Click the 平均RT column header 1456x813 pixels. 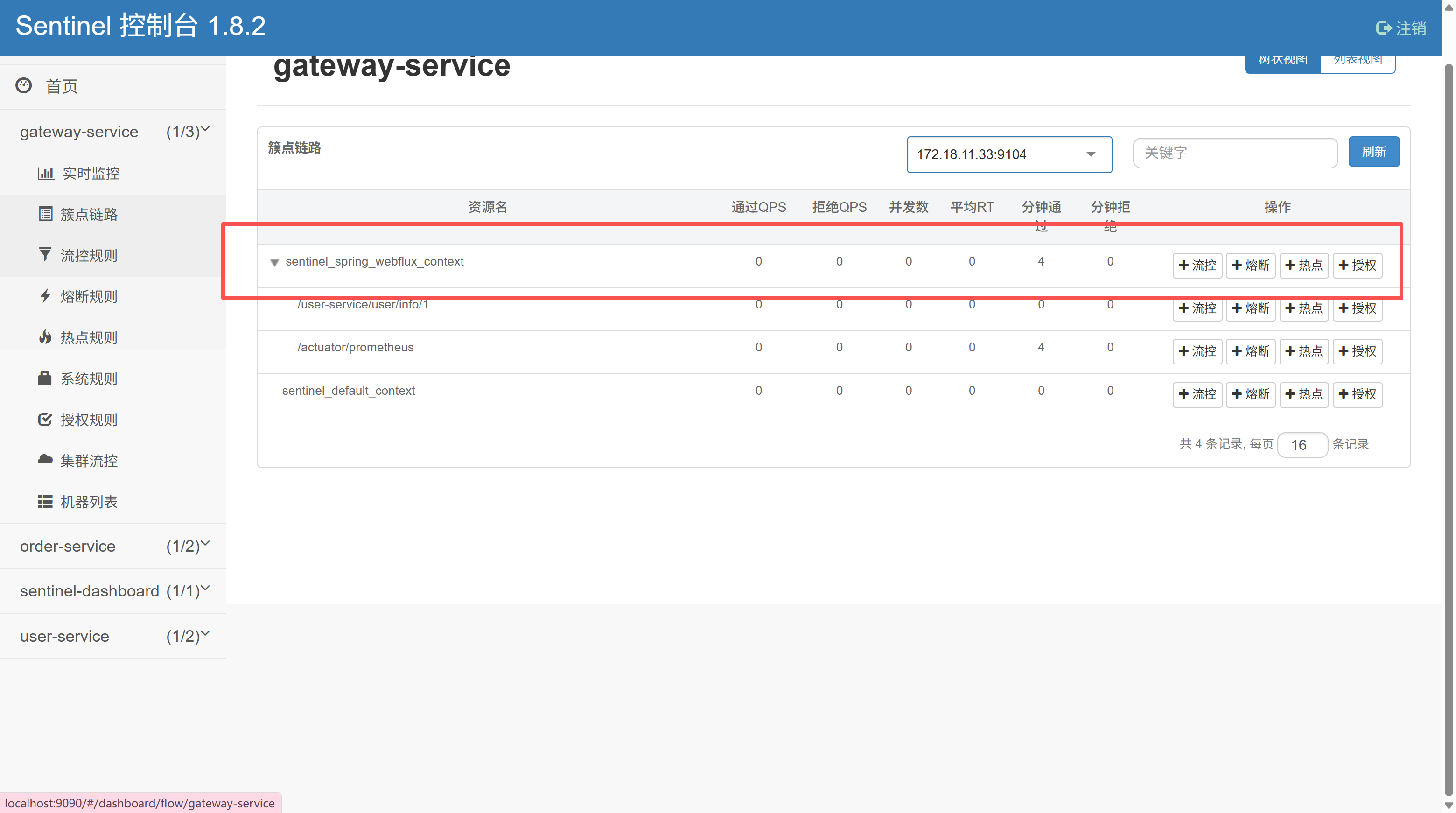pyautogui.click(x=972, y=207)
